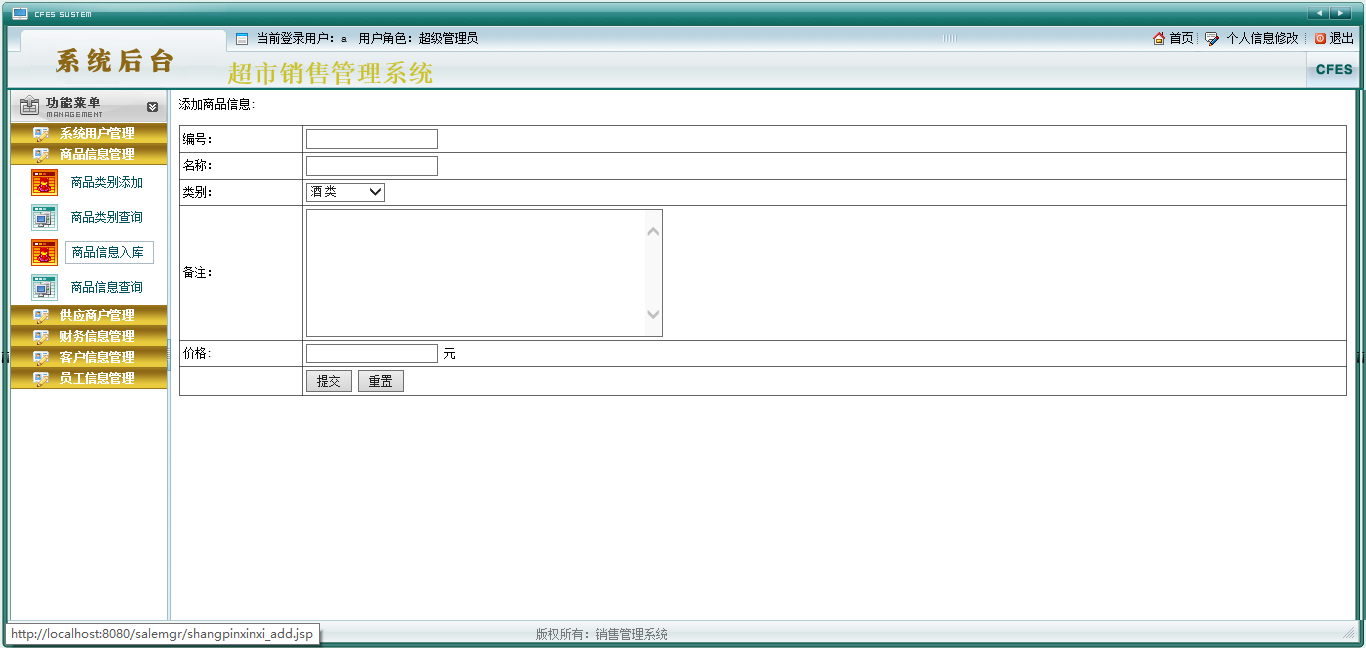Open 商品信息查询 page
The width and height of the screenshot is (1366, 648).
pos(107,287)
